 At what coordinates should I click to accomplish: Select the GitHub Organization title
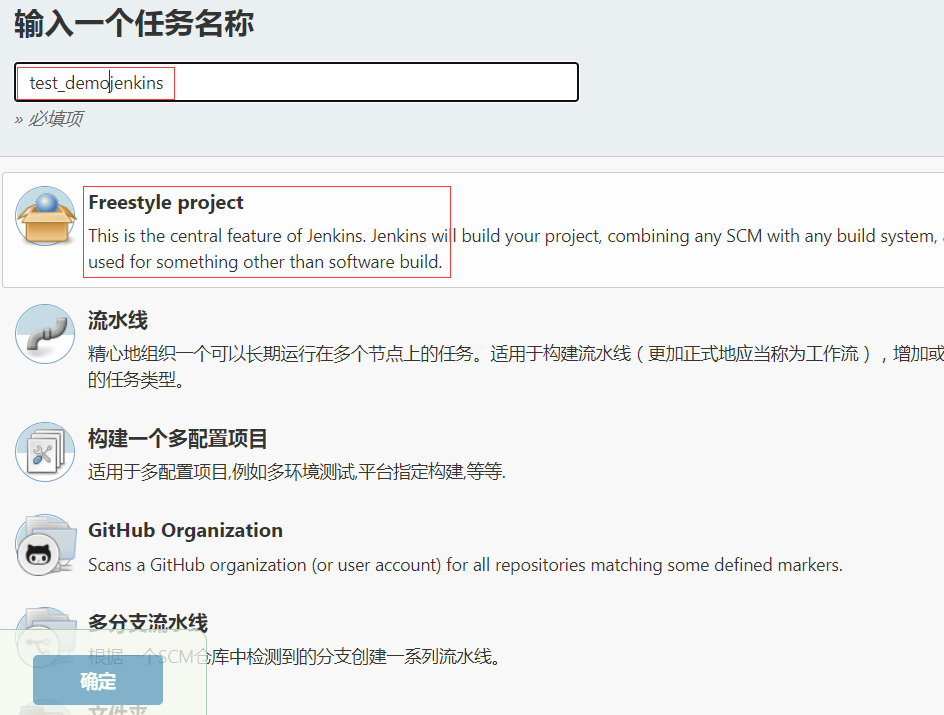(185, 530)
